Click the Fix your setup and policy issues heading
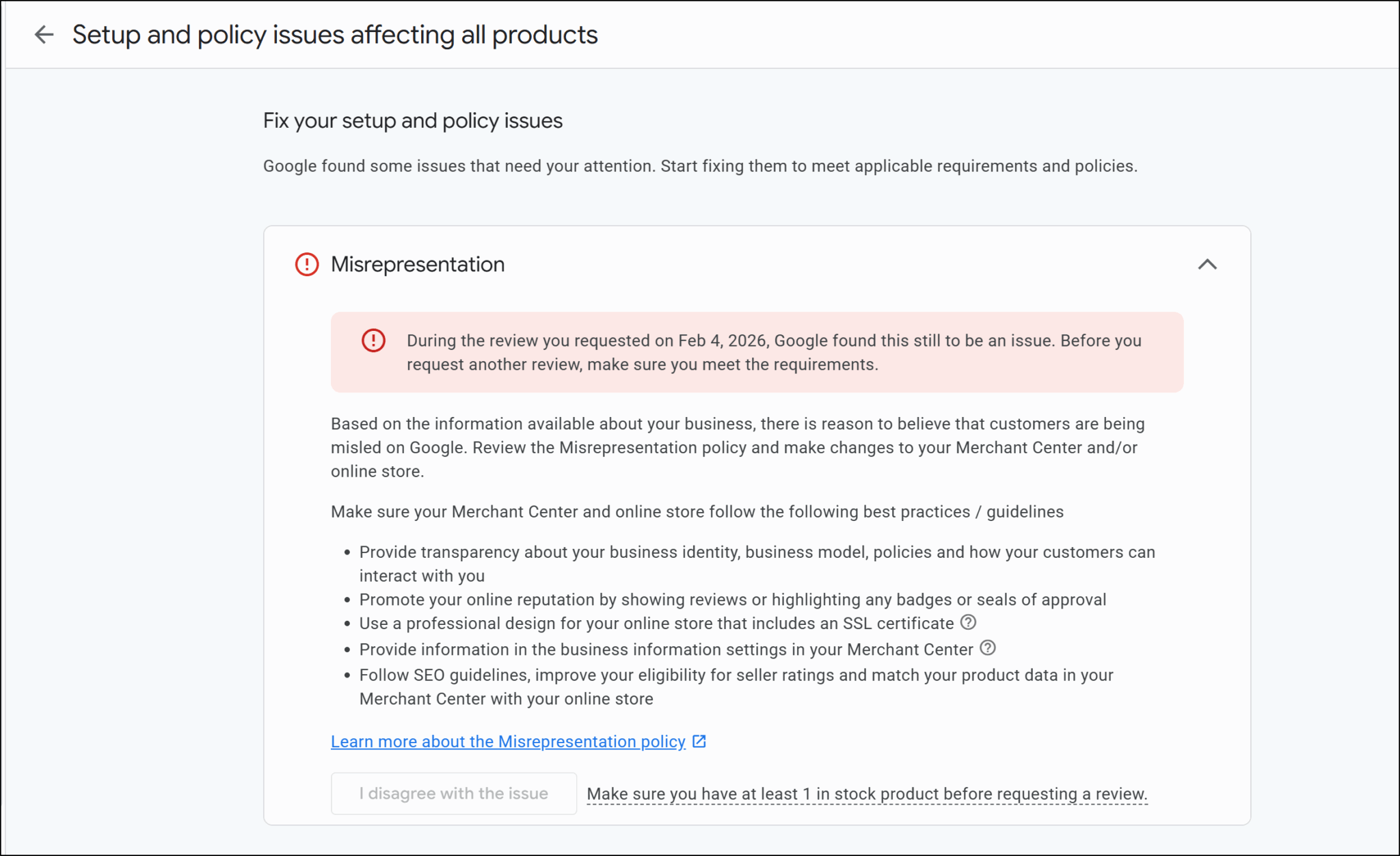Screen dimensions: 1400x856 tap(413, 121)
